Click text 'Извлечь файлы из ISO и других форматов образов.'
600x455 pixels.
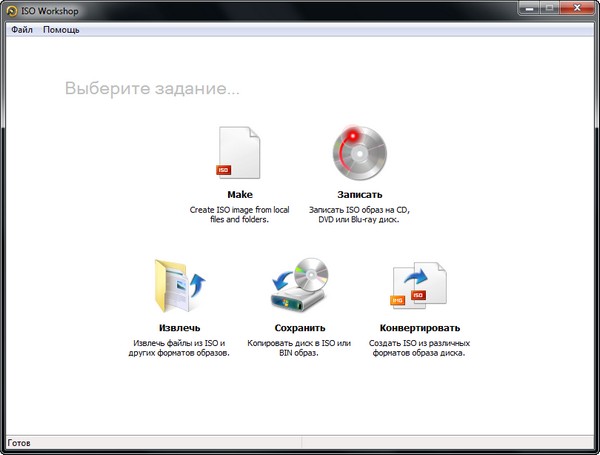coord(179,348)
